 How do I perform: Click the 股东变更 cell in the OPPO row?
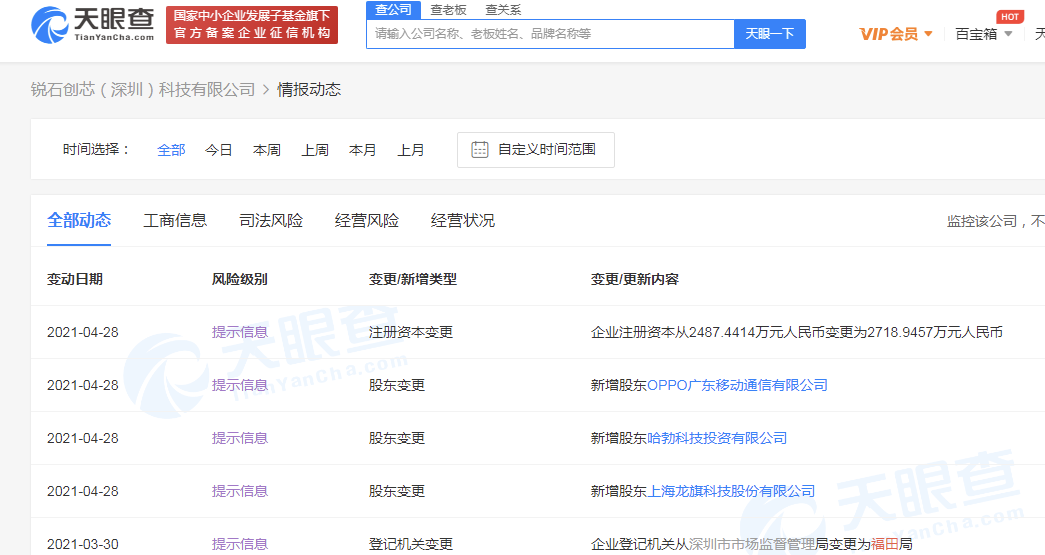[397, 385]
